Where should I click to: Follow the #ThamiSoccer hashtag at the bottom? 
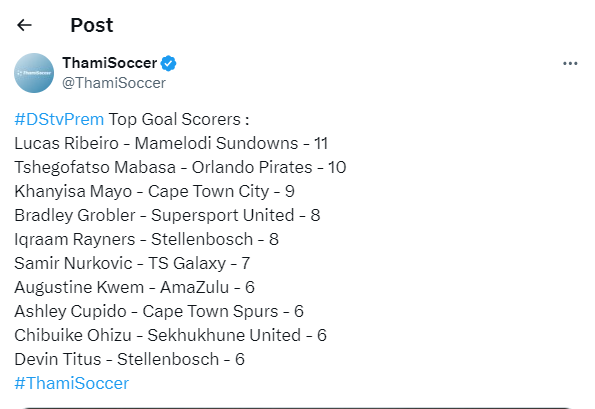point(72,383)
